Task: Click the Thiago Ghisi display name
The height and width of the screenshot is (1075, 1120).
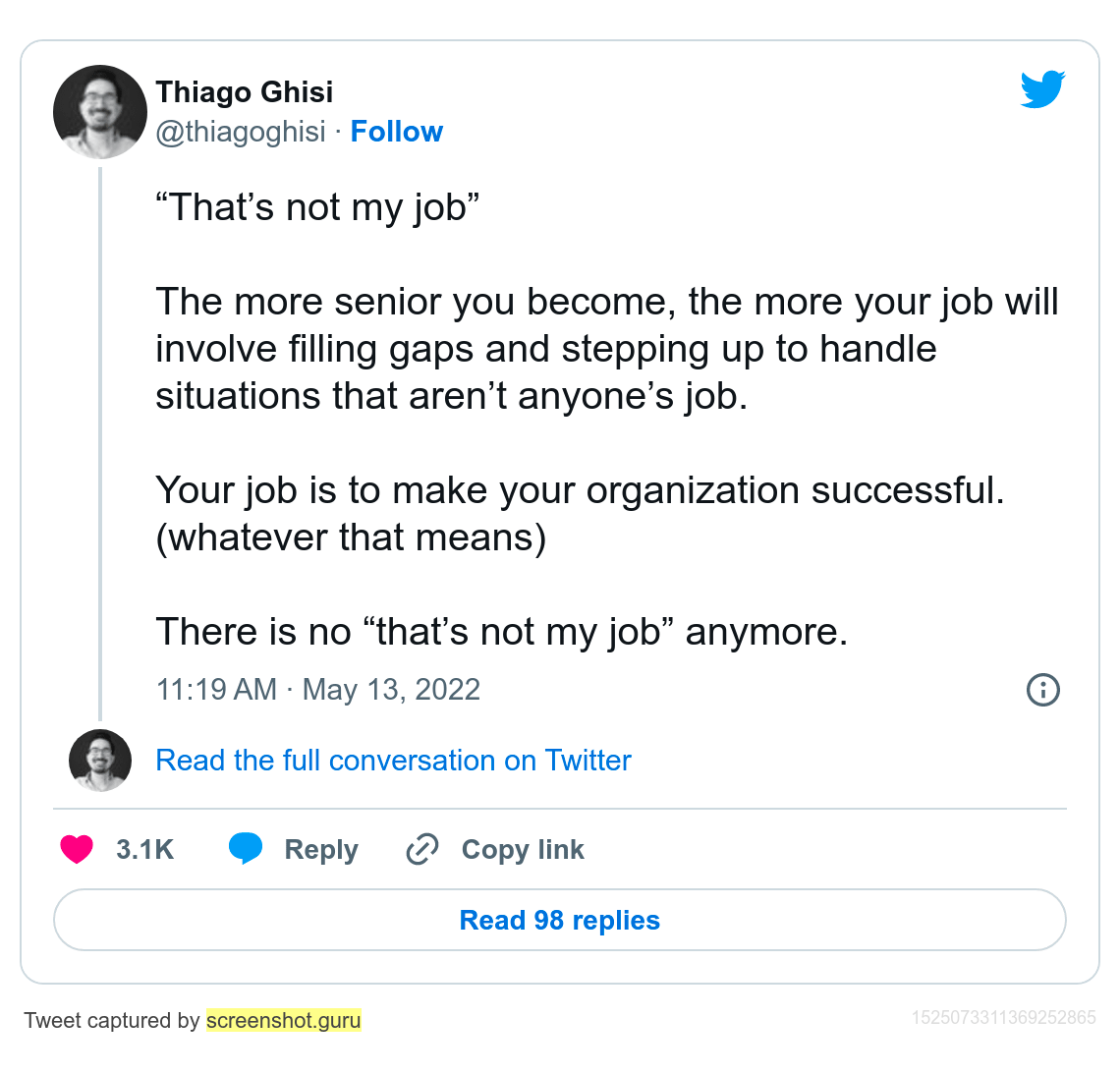Action: tap(244, 92)
